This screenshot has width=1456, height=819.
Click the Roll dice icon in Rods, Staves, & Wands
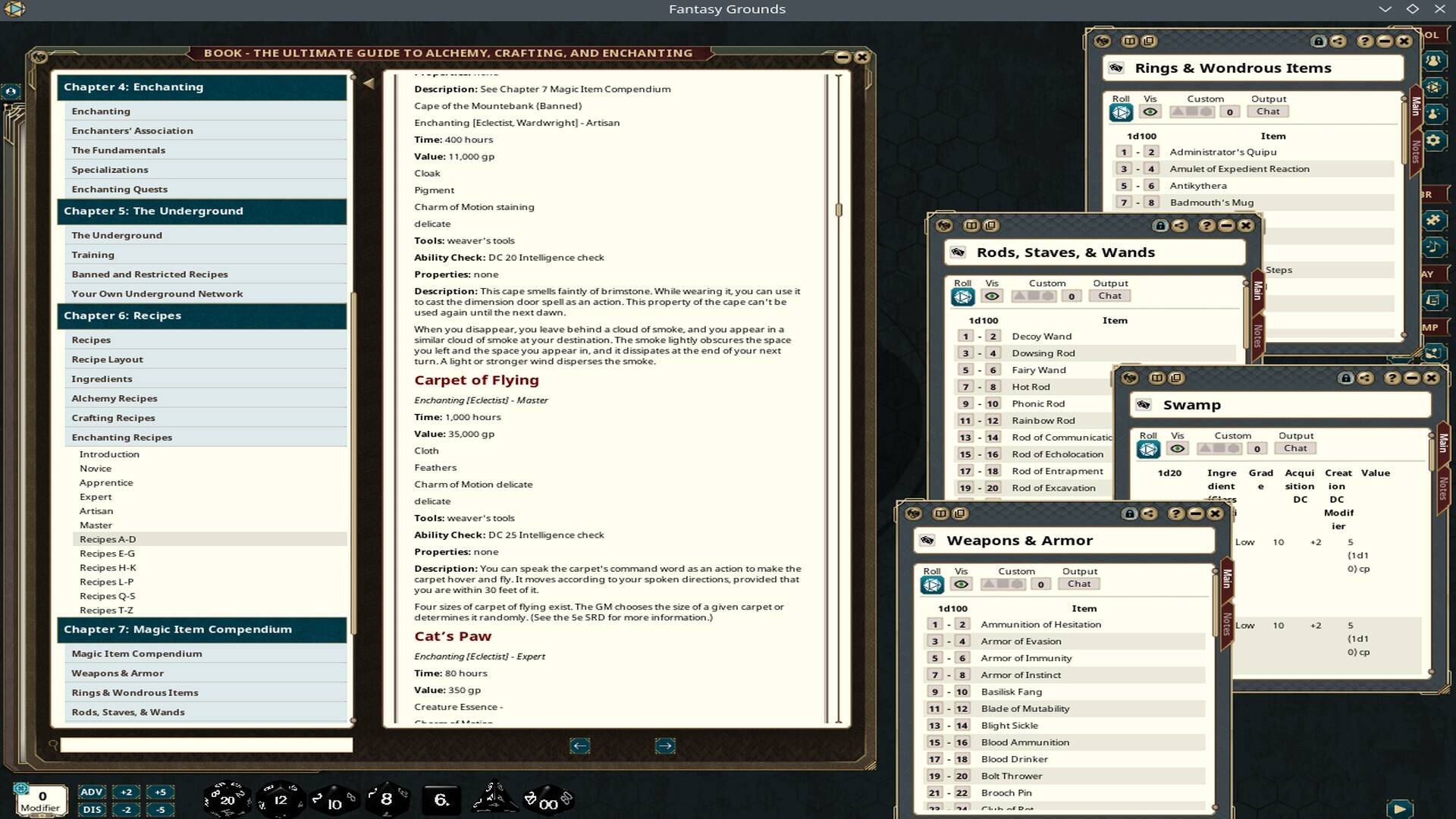963,297
